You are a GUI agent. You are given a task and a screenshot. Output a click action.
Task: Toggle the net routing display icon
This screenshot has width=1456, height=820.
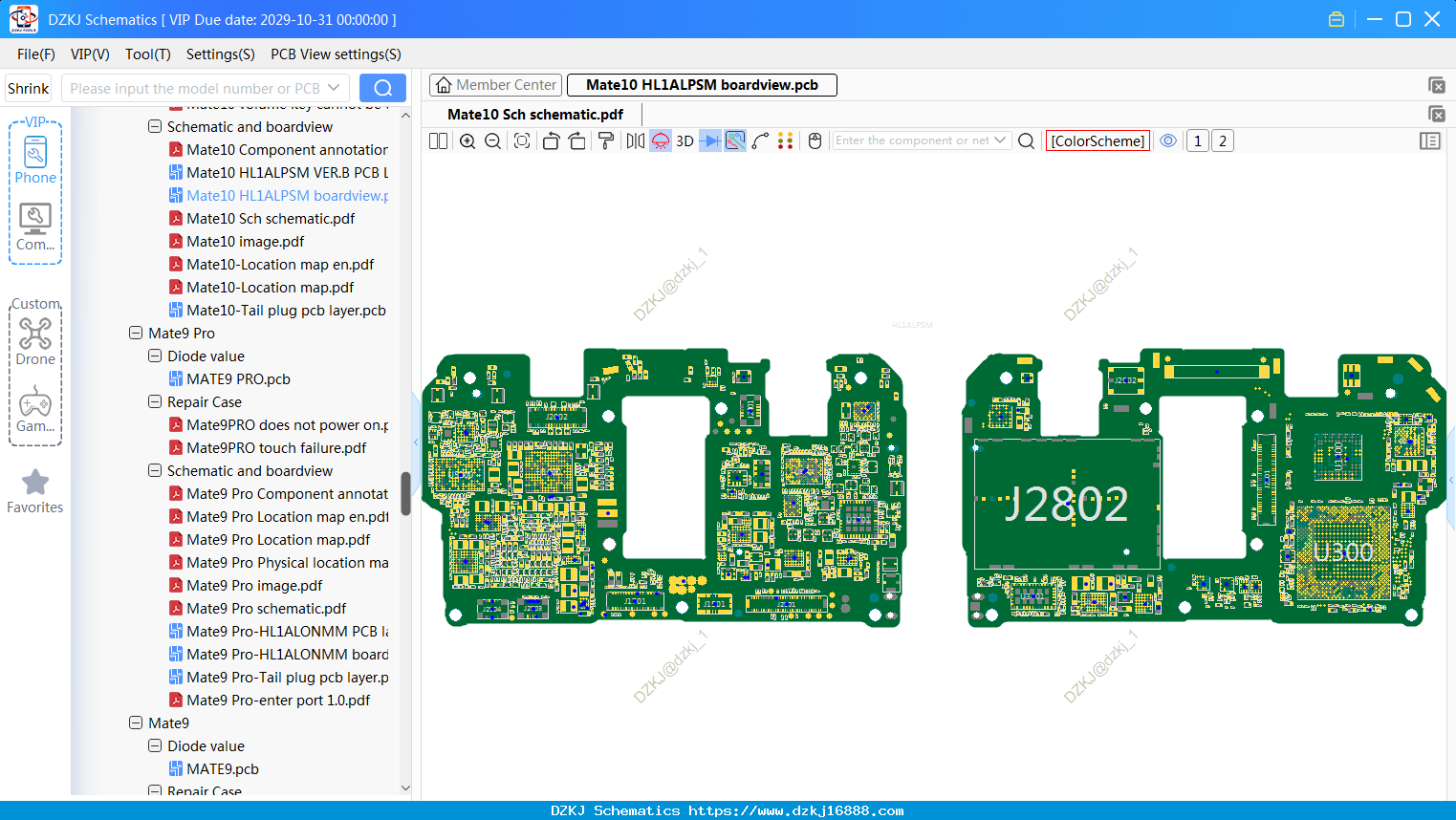coord(735,141)
